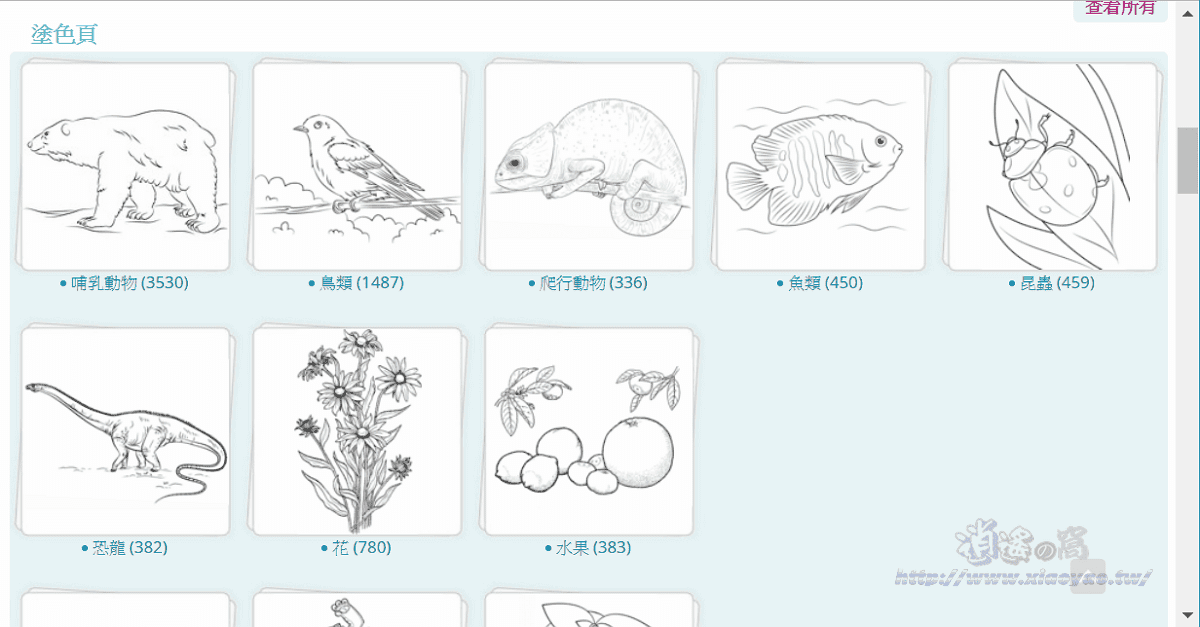This screenshot has height=627, width=1200.
Task: Open the flowers bouquet coloring thumbnail
Action: tap(357, 431)
